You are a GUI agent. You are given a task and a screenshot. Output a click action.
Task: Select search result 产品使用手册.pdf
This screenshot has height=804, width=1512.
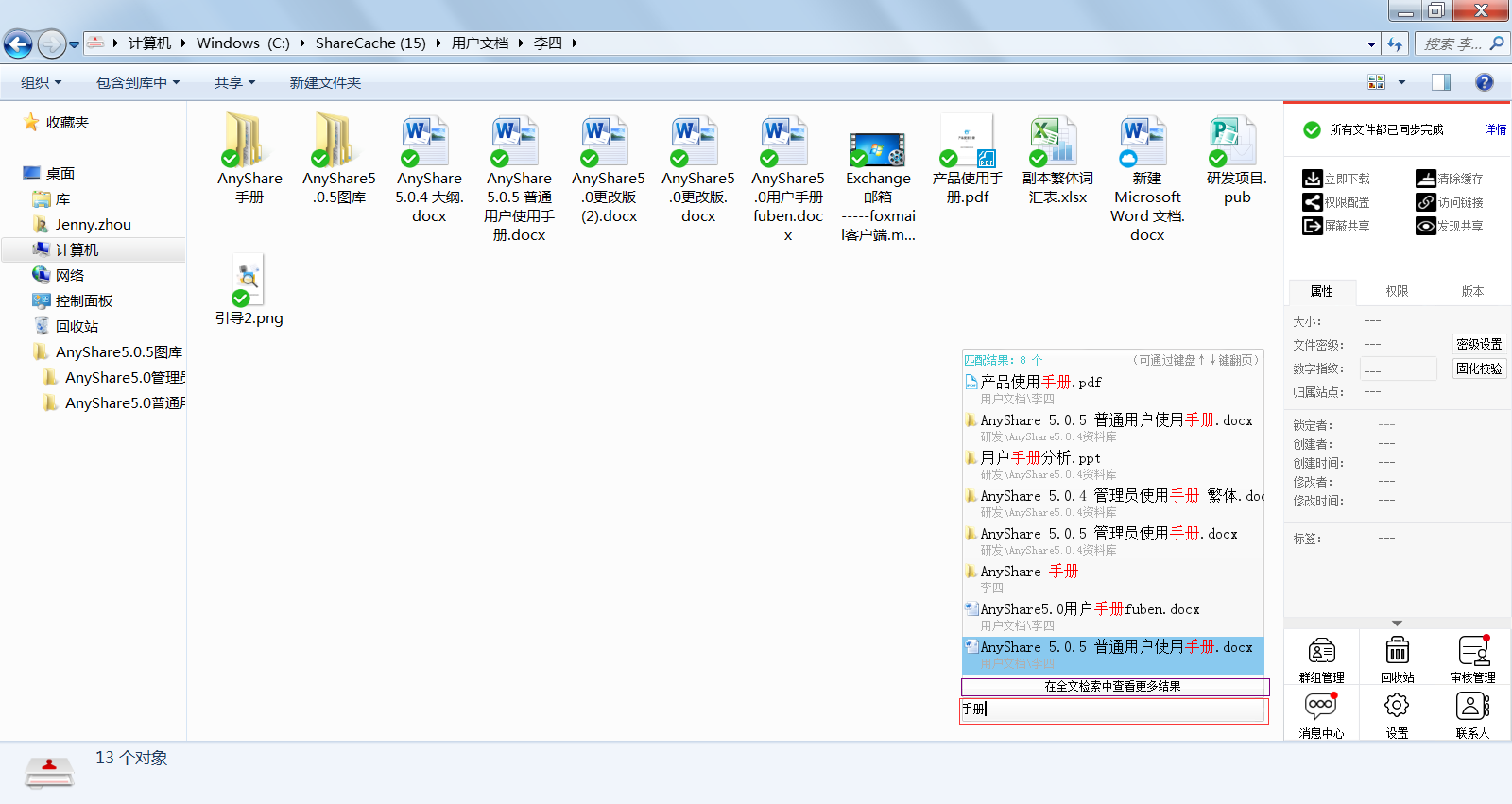click(x=1113, y=390)
